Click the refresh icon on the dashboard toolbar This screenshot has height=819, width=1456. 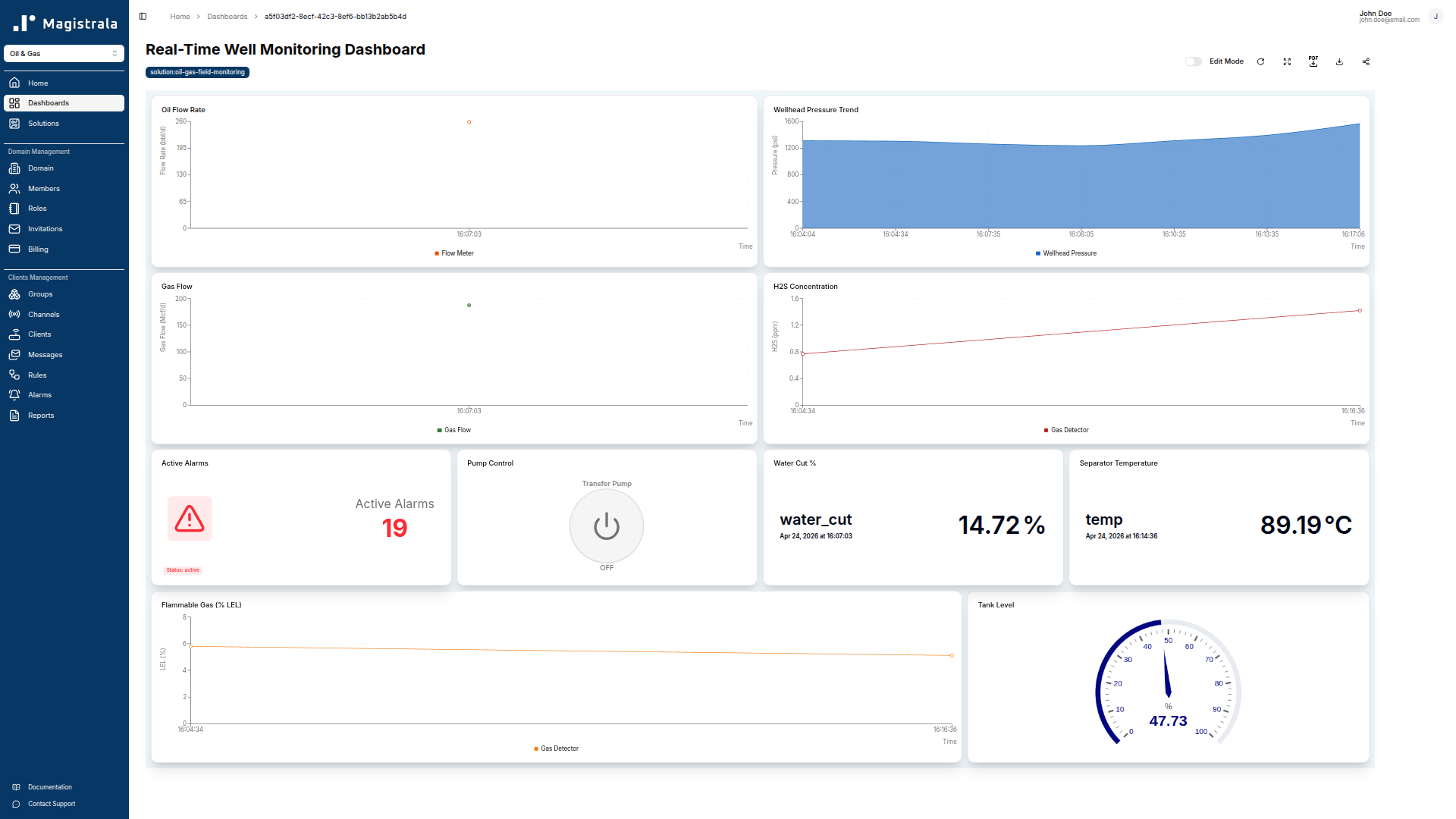[x=1260, y=61]
